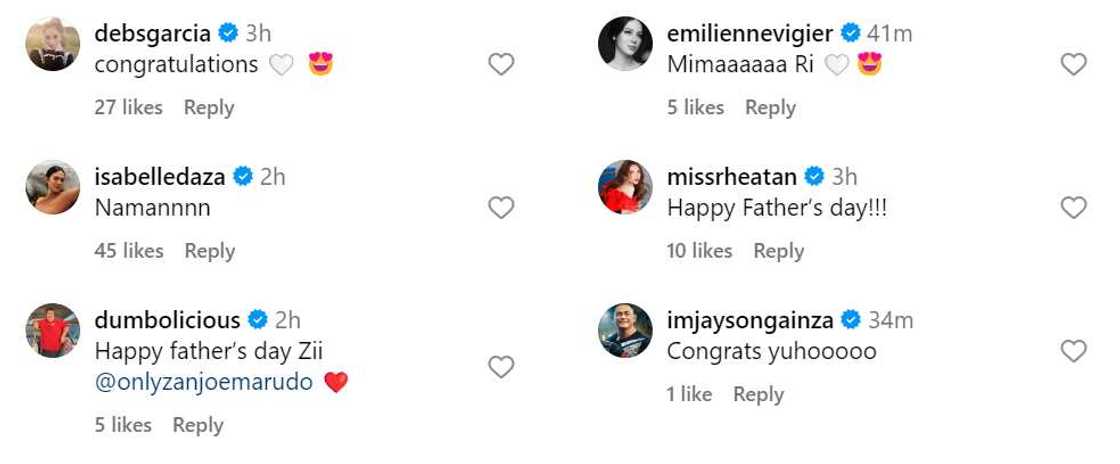This screenshot has width=1120, height=464.
Task: Reply to isabelledaza's comment
Action: 209,251
